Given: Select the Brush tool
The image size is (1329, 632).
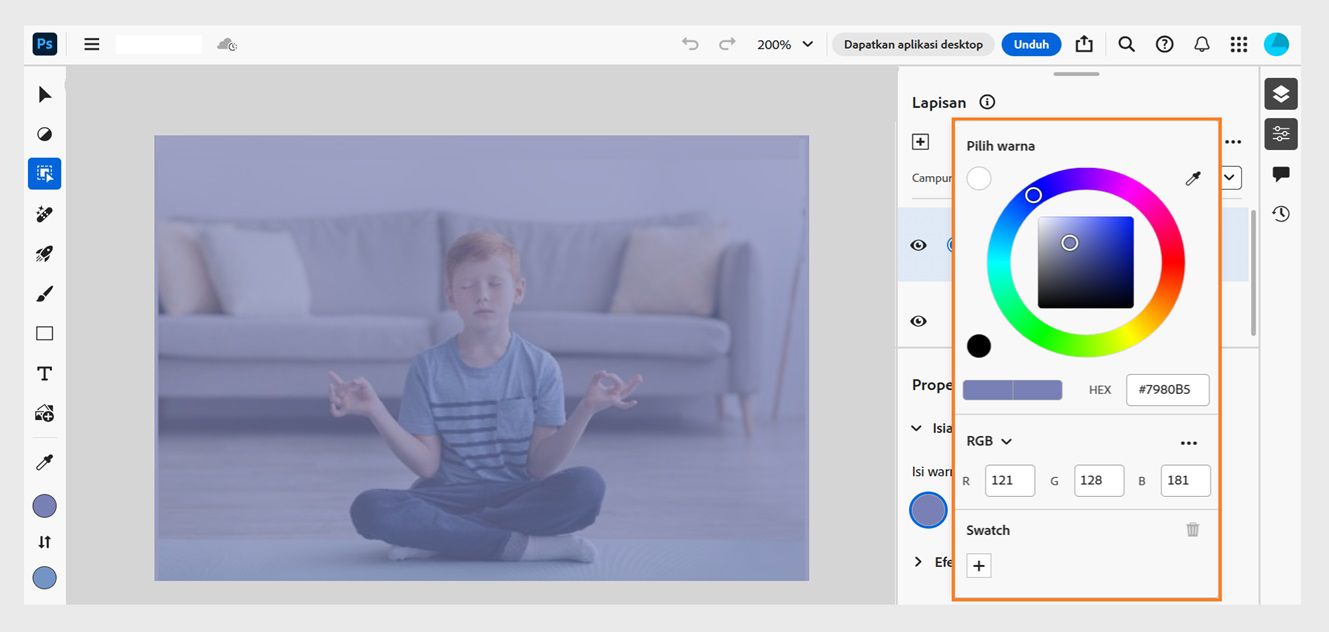Looking at the screenshot, I should [44, 294].
